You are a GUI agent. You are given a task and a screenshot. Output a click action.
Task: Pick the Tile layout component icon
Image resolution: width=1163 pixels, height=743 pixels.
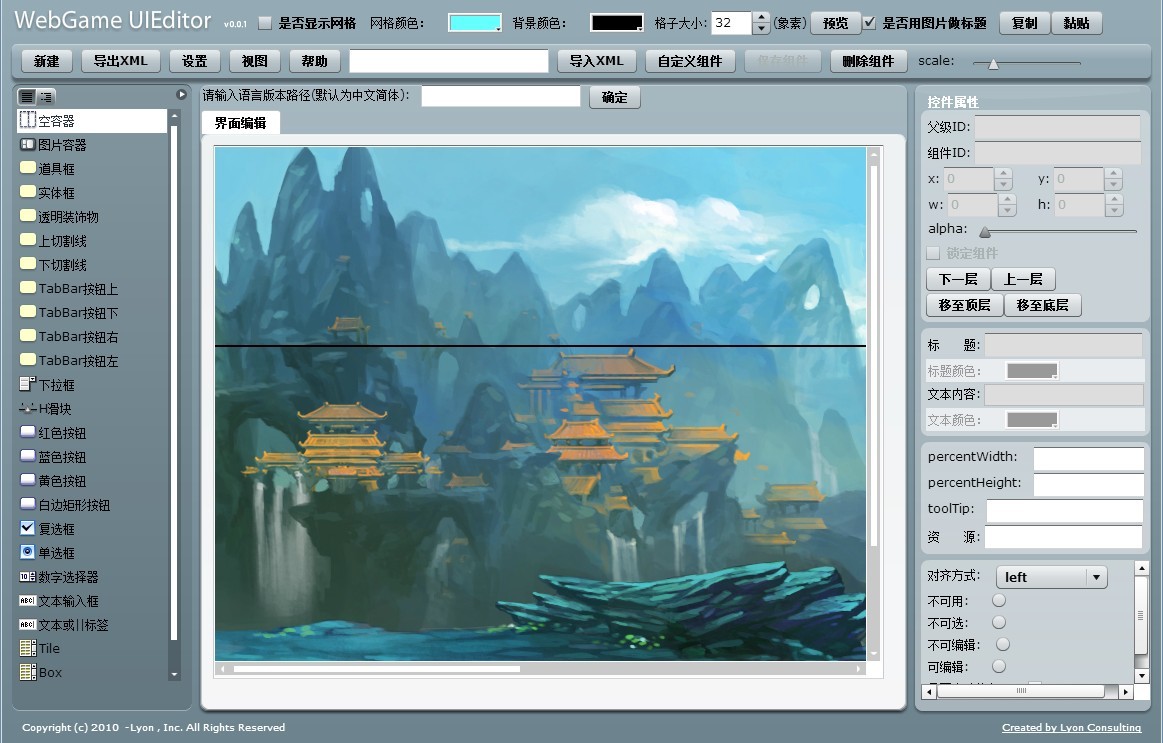click(27, 648)
